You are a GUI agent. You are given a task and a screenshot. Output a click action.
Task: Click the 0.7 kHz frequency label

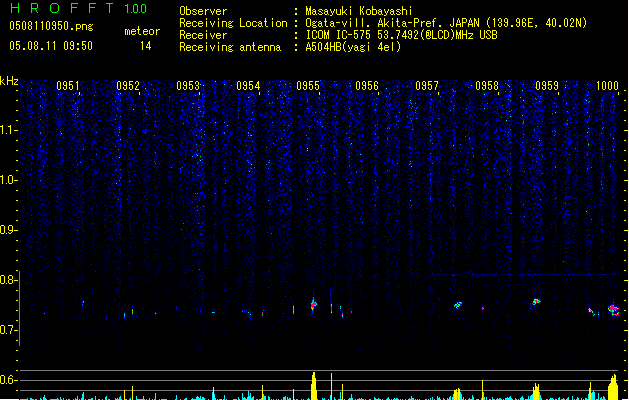click(x=8, y=330)
